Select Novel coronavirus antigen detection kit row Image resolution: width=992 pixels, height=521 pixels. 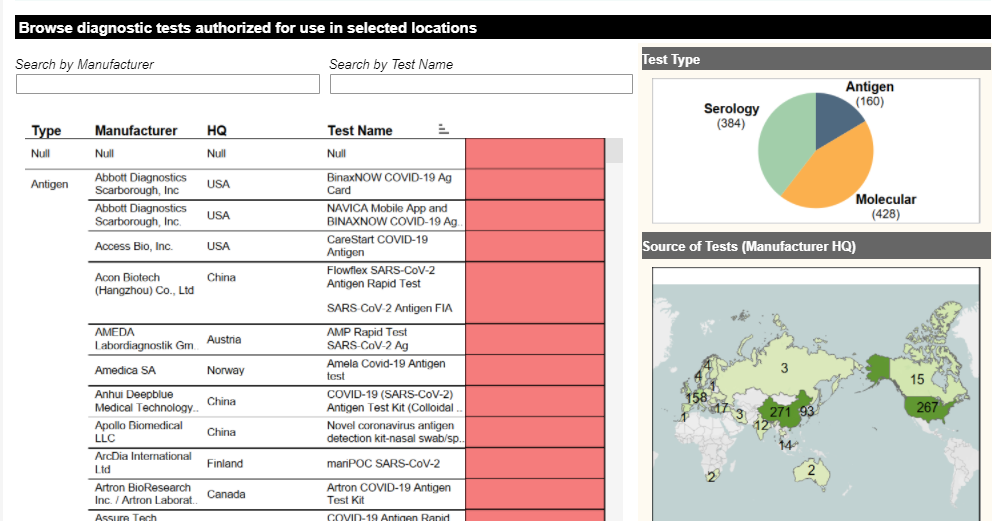[395, 432]
